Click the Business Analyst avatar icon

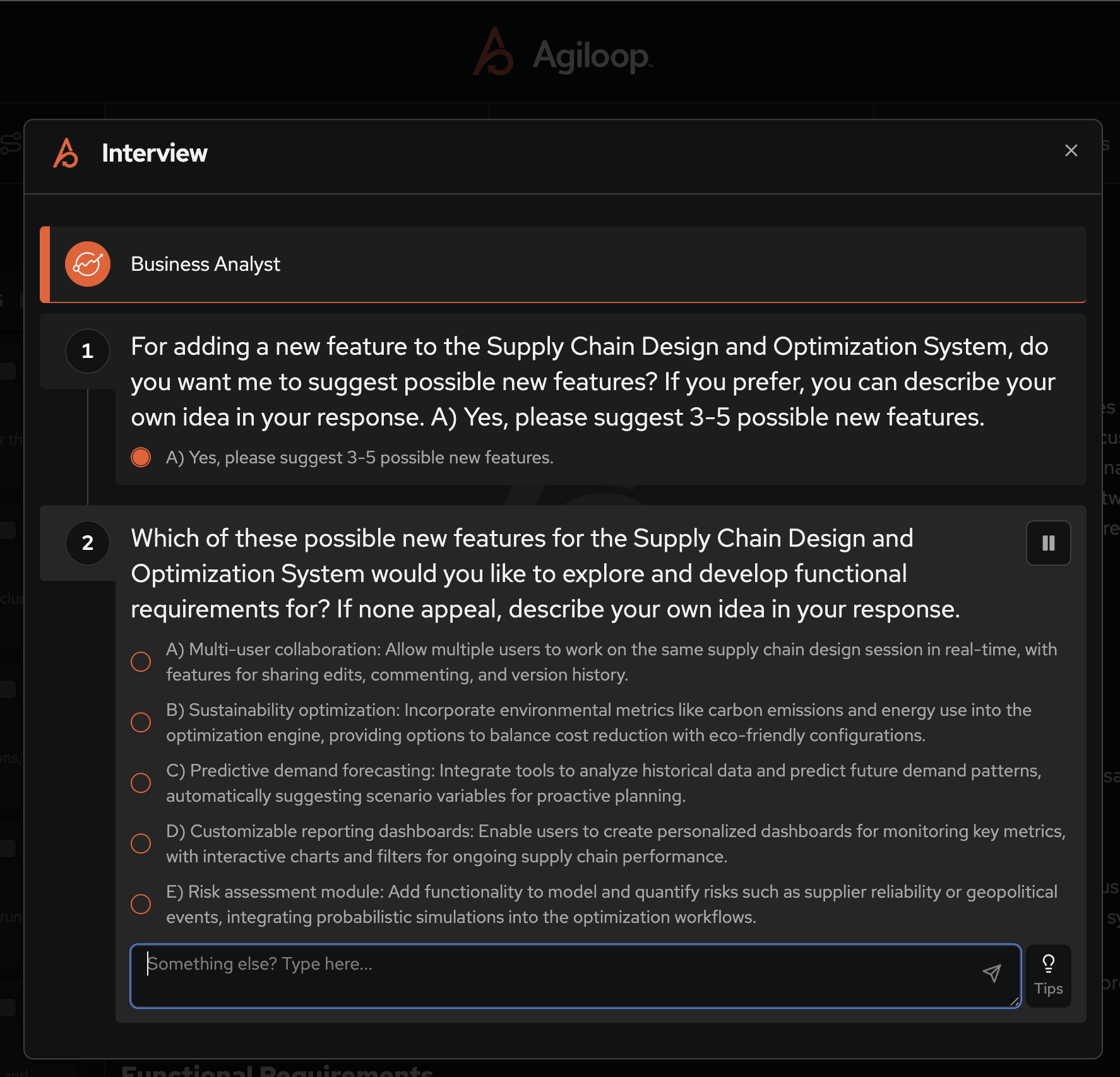point(88,264)
